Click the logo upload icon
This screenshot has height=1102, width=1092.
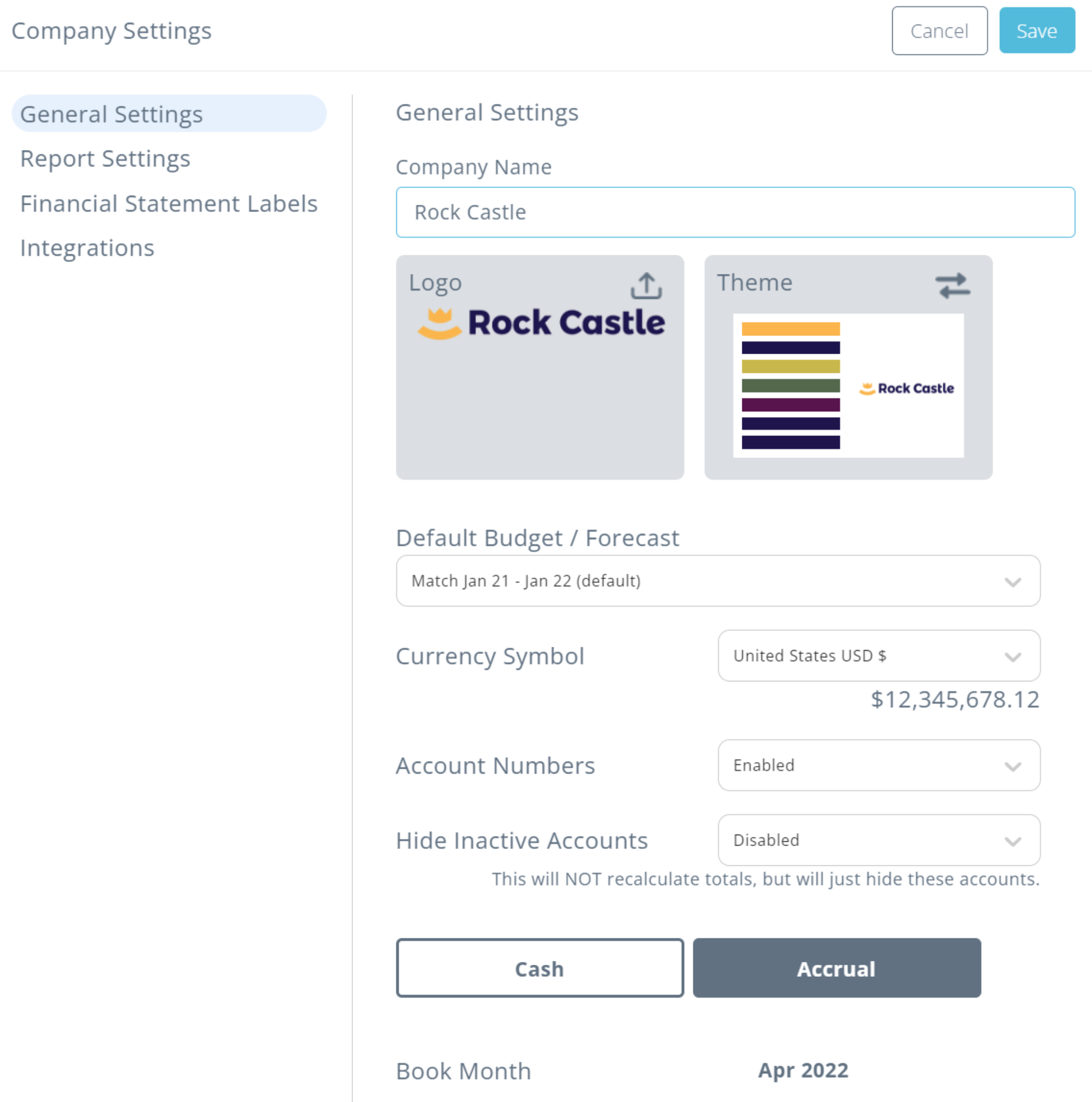pyautogui.click(x=646, y=286)
